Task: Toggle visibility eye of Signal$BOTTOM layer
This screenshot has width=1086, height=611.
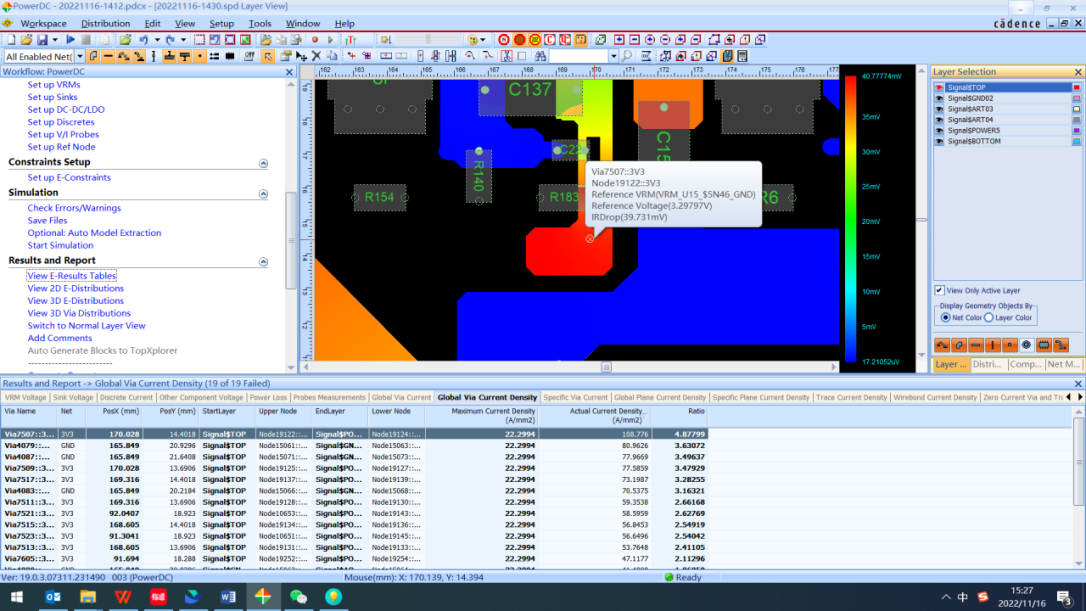Action: 939,141
